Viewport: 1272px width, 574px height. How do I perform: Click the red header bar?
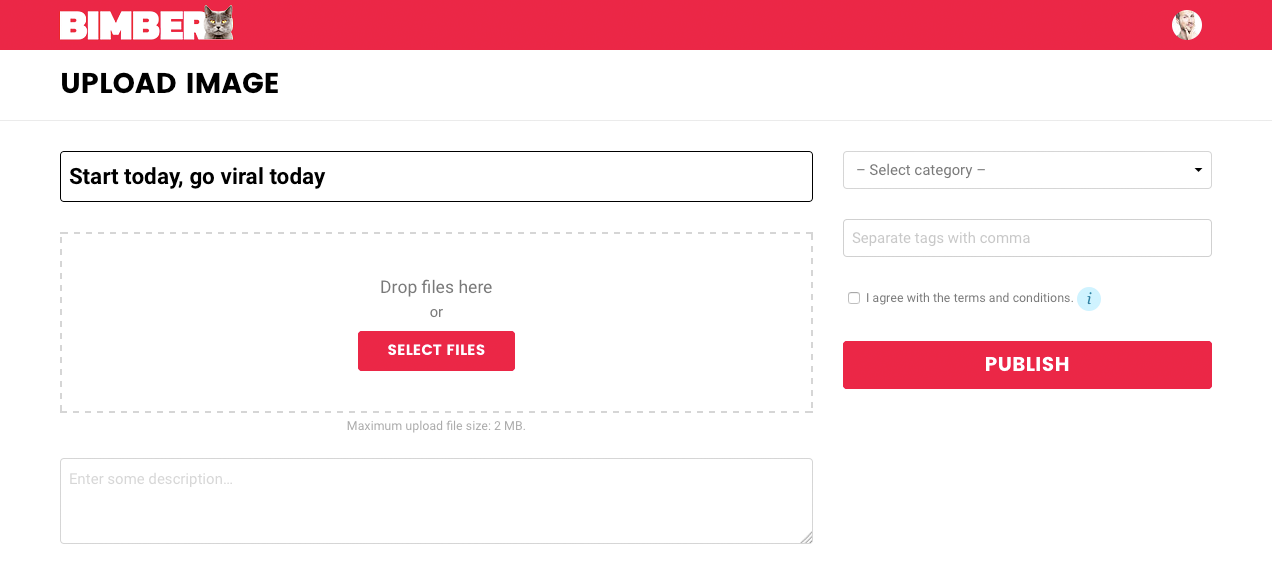click(636, 25)
